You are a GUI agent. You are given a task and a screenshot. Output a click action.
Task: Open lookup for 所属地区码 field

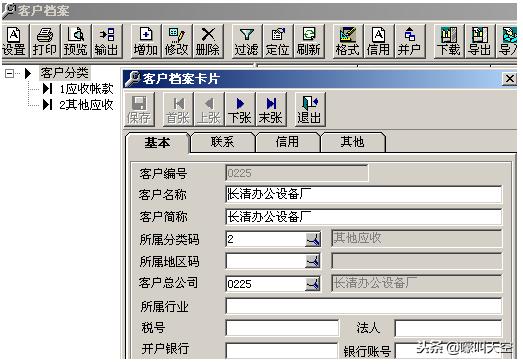tap(313, 262)
